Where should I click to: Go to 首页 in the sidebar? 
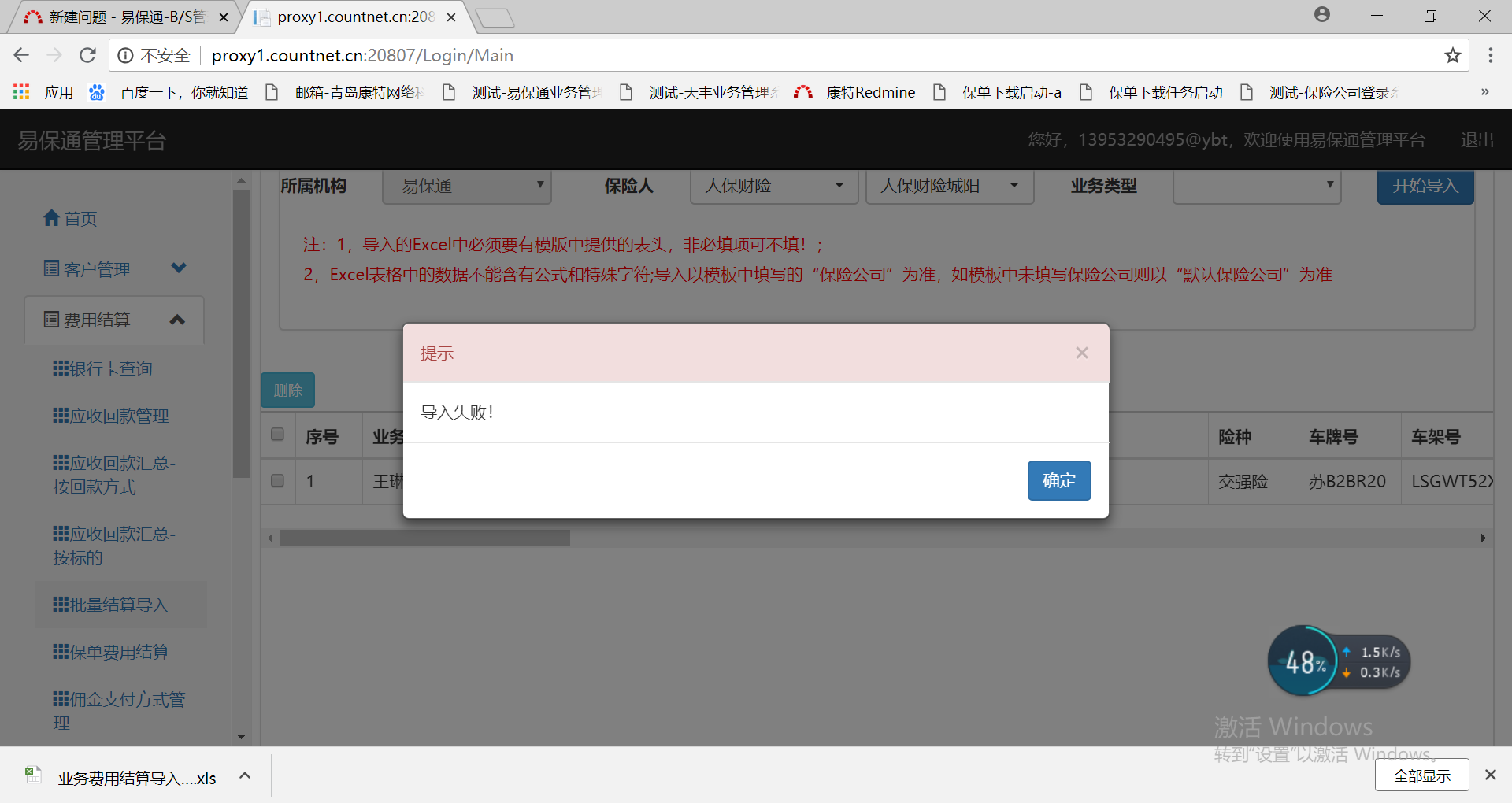(x=70, y=218)
